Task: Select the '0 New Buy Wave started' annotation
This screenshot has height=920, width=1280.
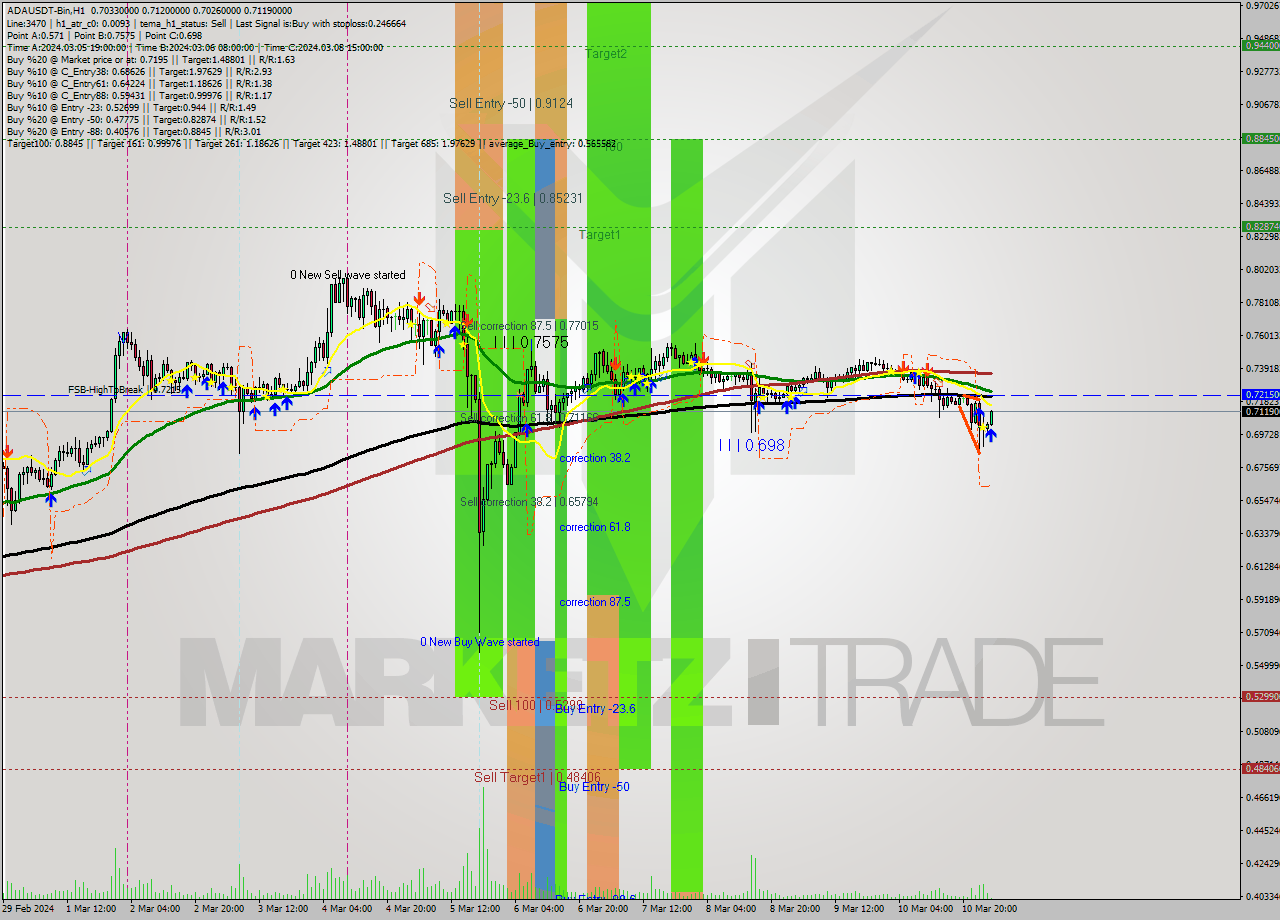Action: click(x=480, y=642)
